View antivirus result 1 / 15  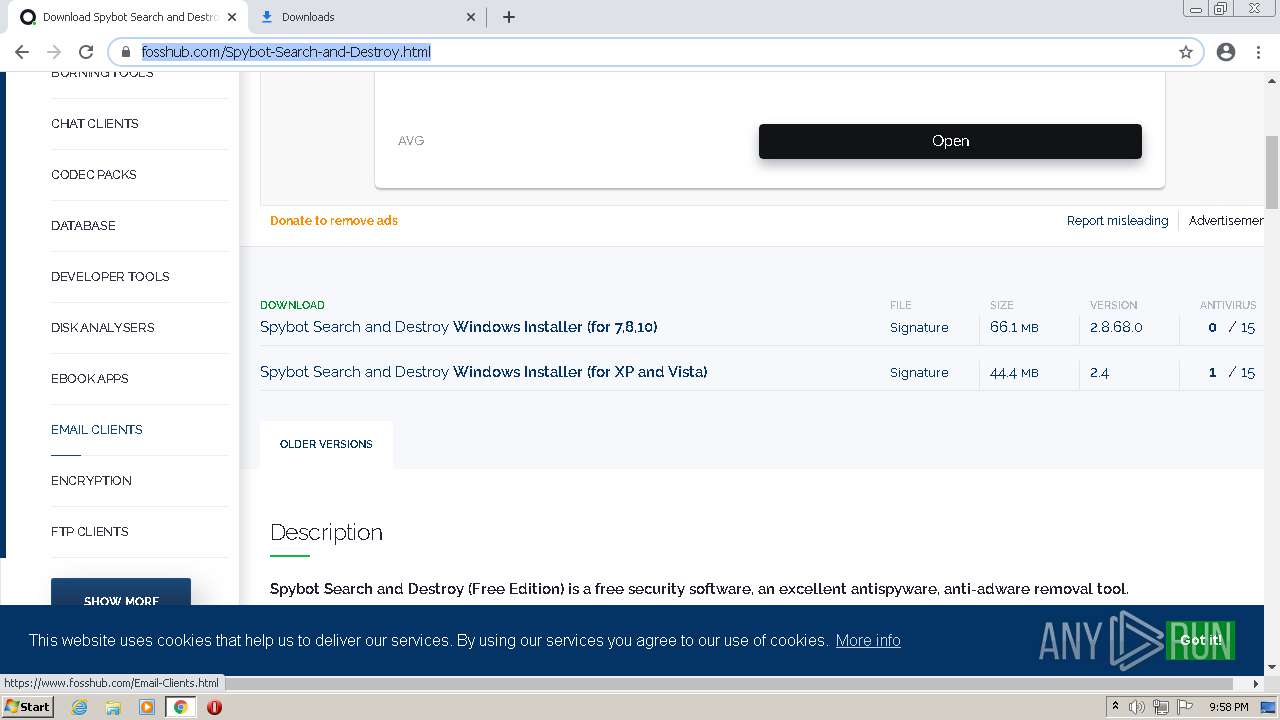click(1231, 373)
